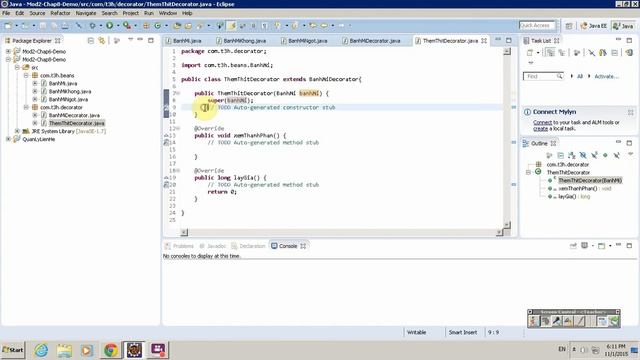Click the Debug bug icon in the toolbar
This screenshot has width=640, height=360.
[93, 26]
